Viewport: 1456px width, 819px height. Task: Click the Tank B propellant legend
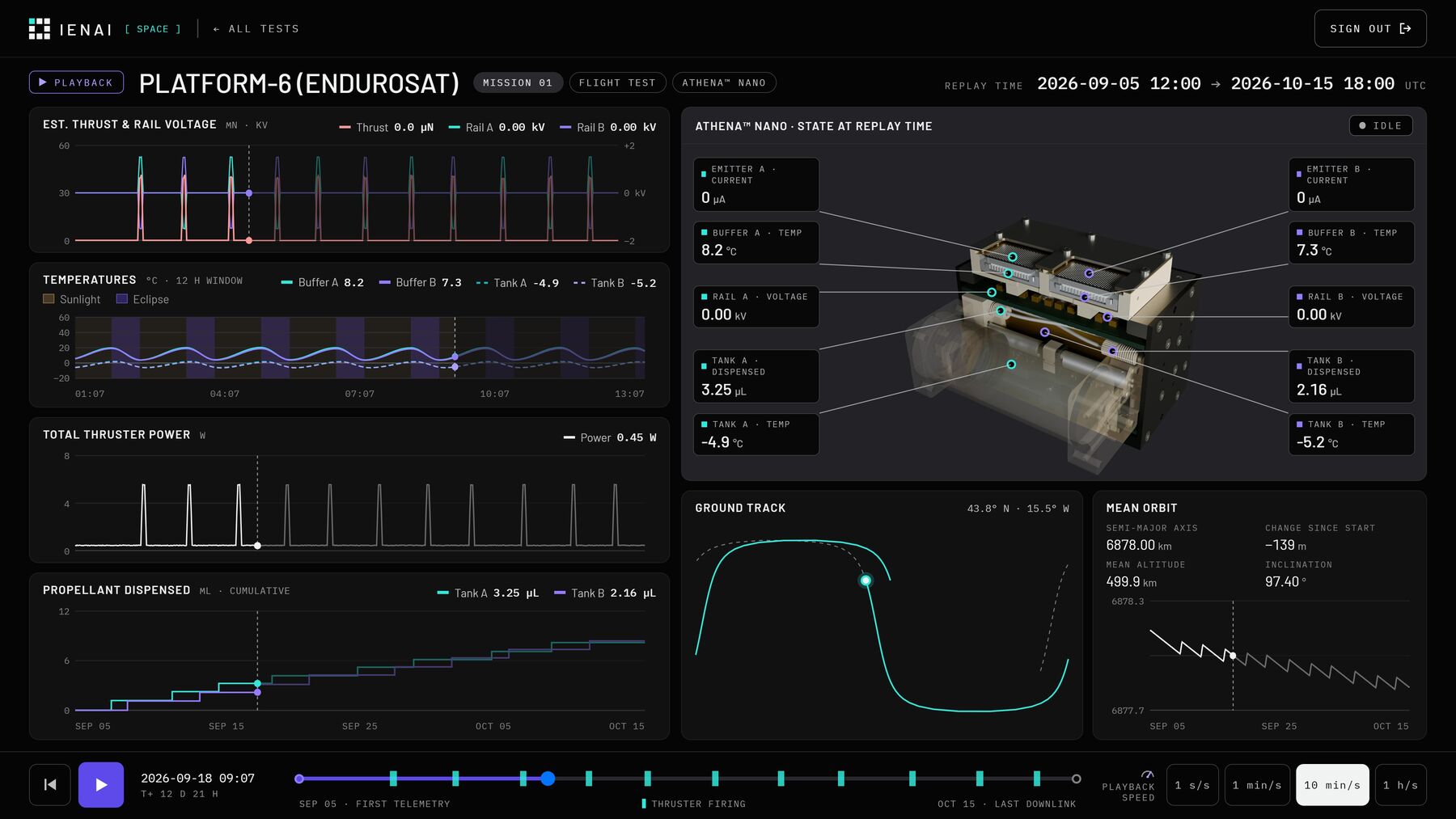(605, 593)
